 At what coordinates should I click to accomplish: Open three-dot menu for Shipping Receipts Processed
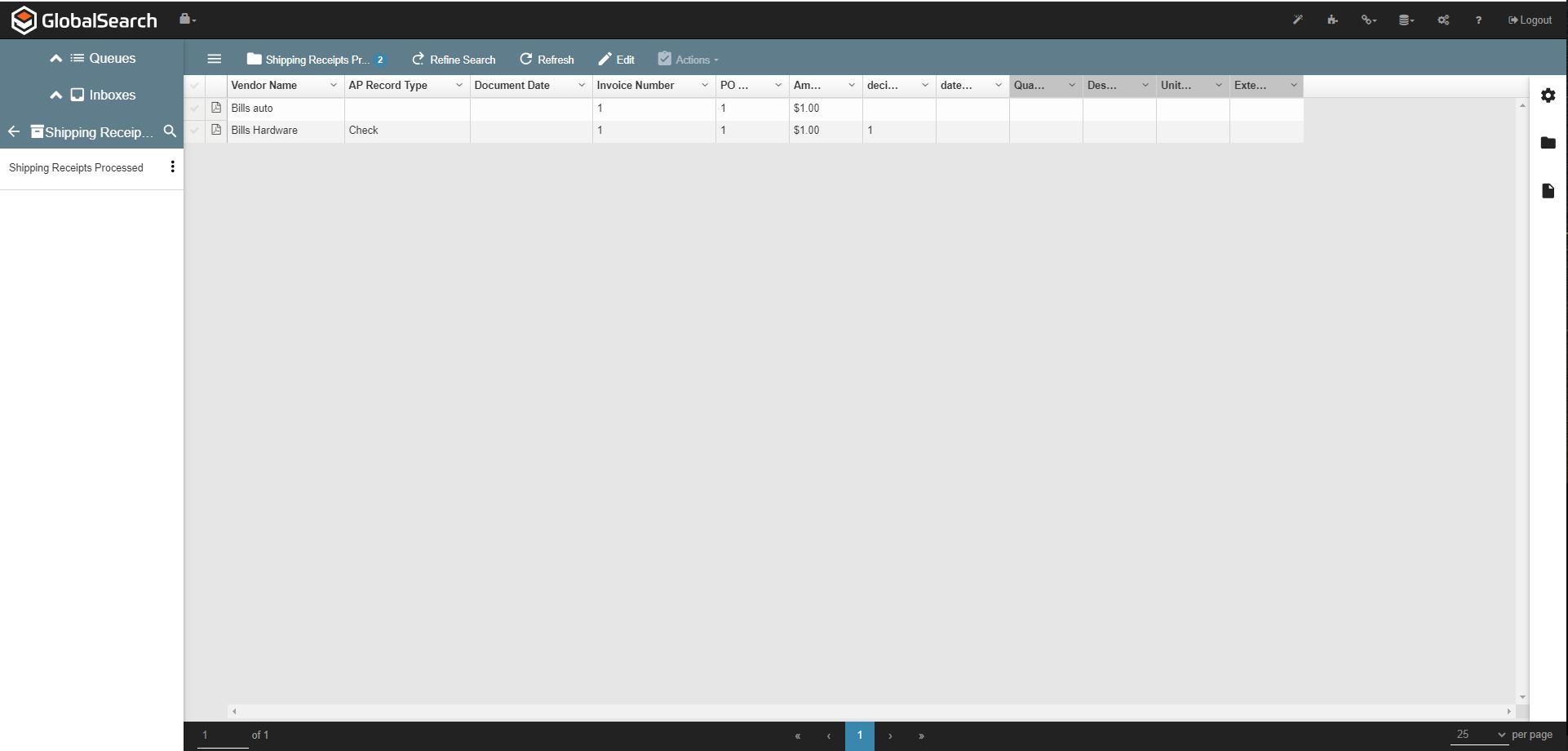pos(172,167)
